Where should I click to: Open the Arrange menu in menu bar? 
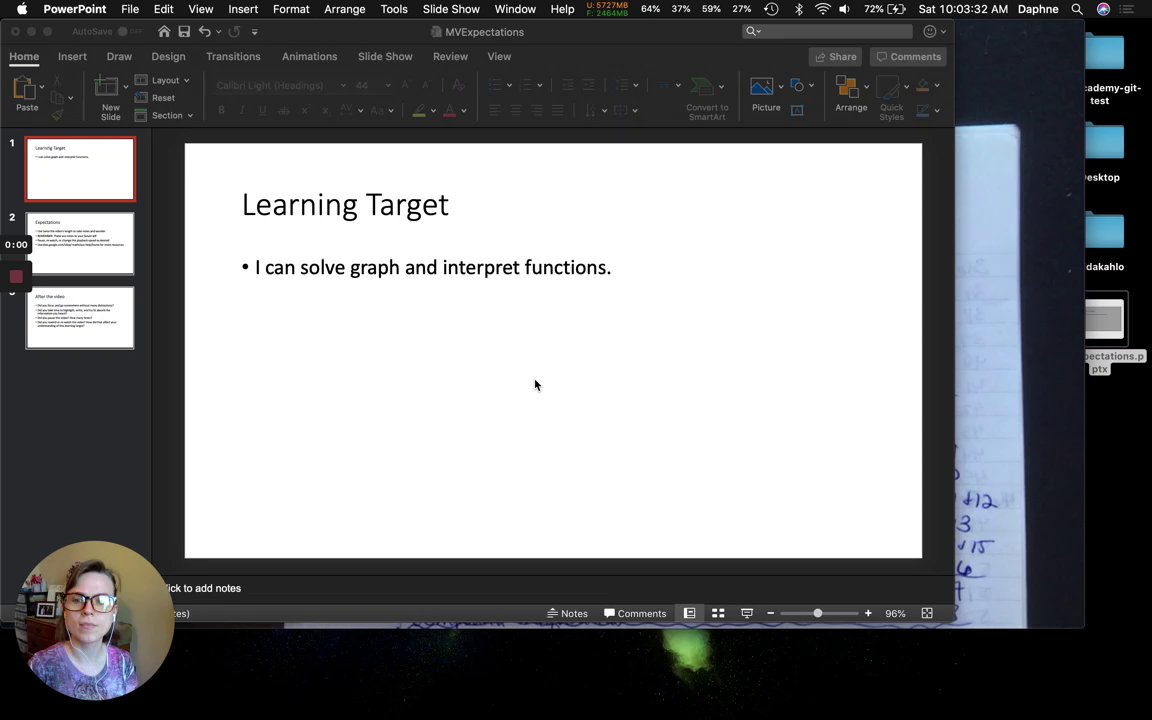345,10
